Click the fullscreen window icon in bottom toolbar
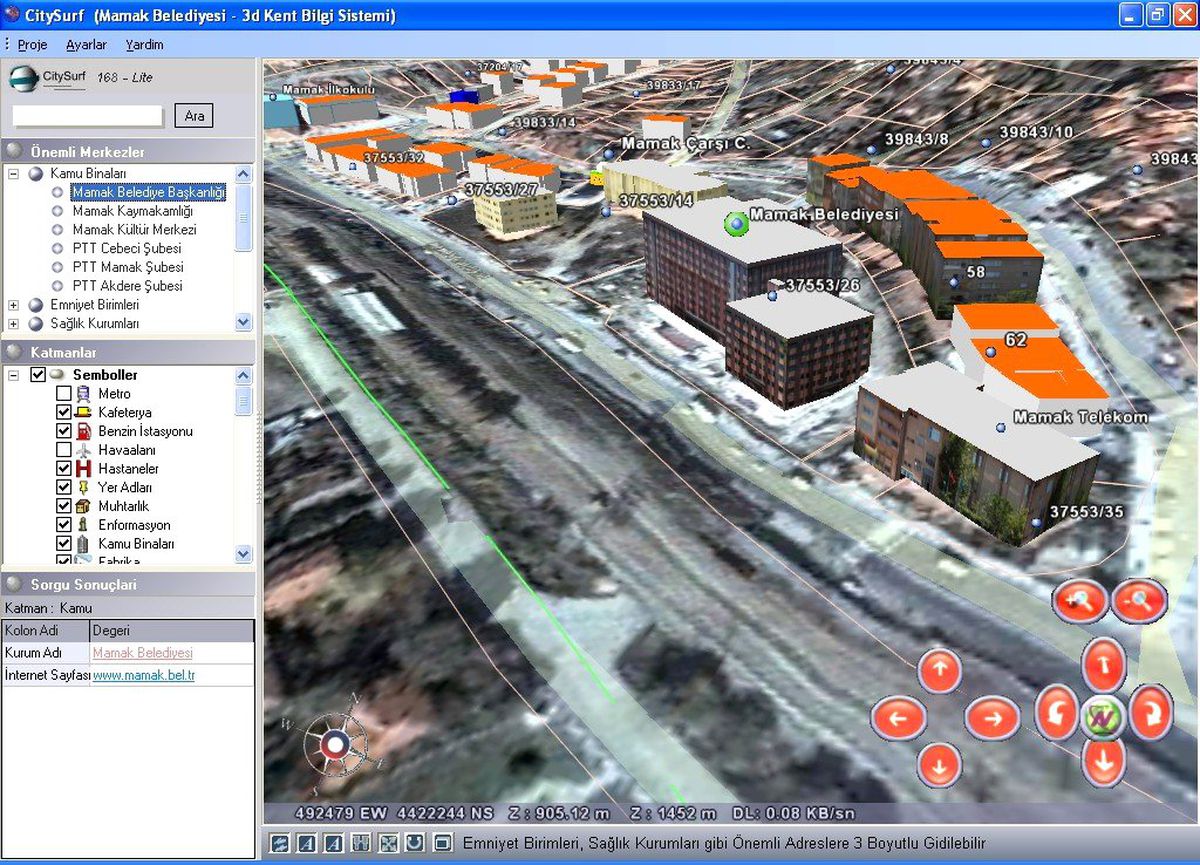1200x865 pixels. coord(443,843)
